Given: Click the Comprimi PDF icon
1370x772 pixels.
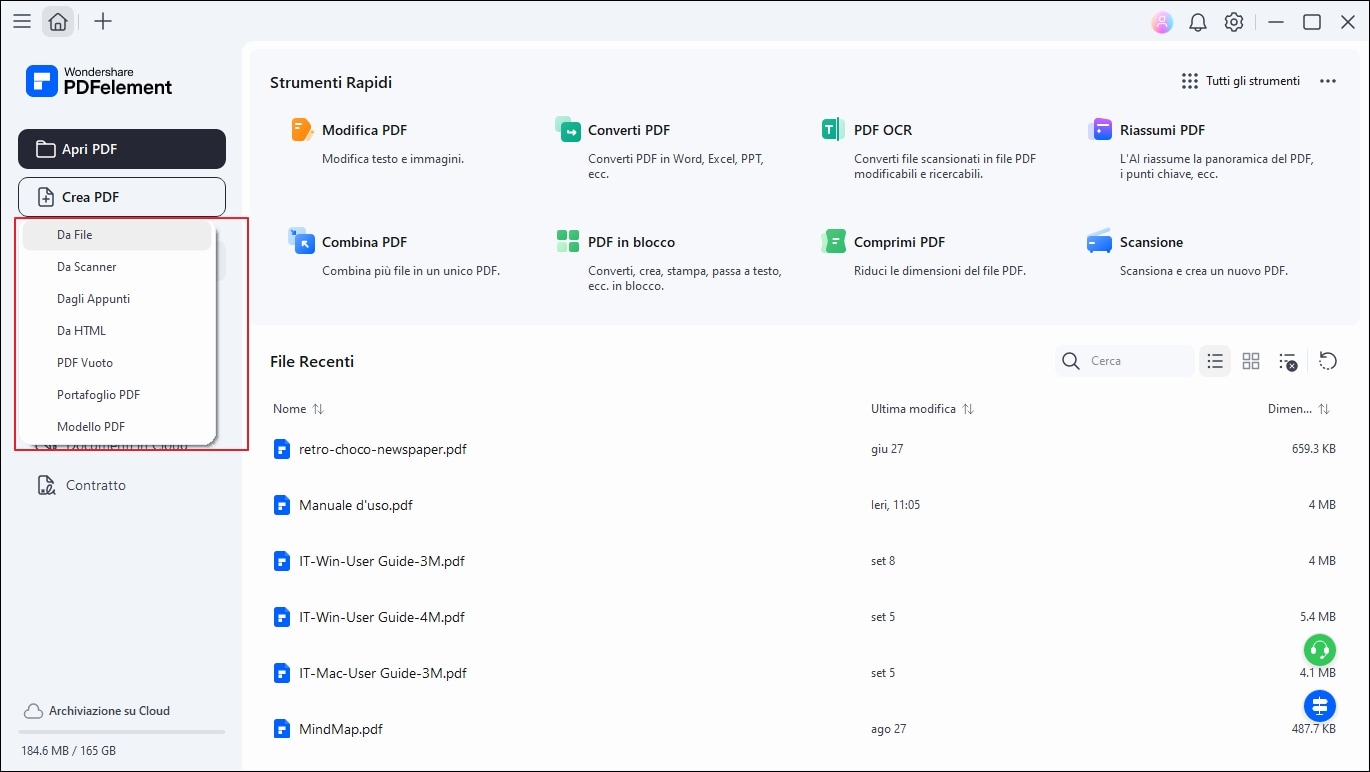Looking at the screenshot, I should 833,241.
